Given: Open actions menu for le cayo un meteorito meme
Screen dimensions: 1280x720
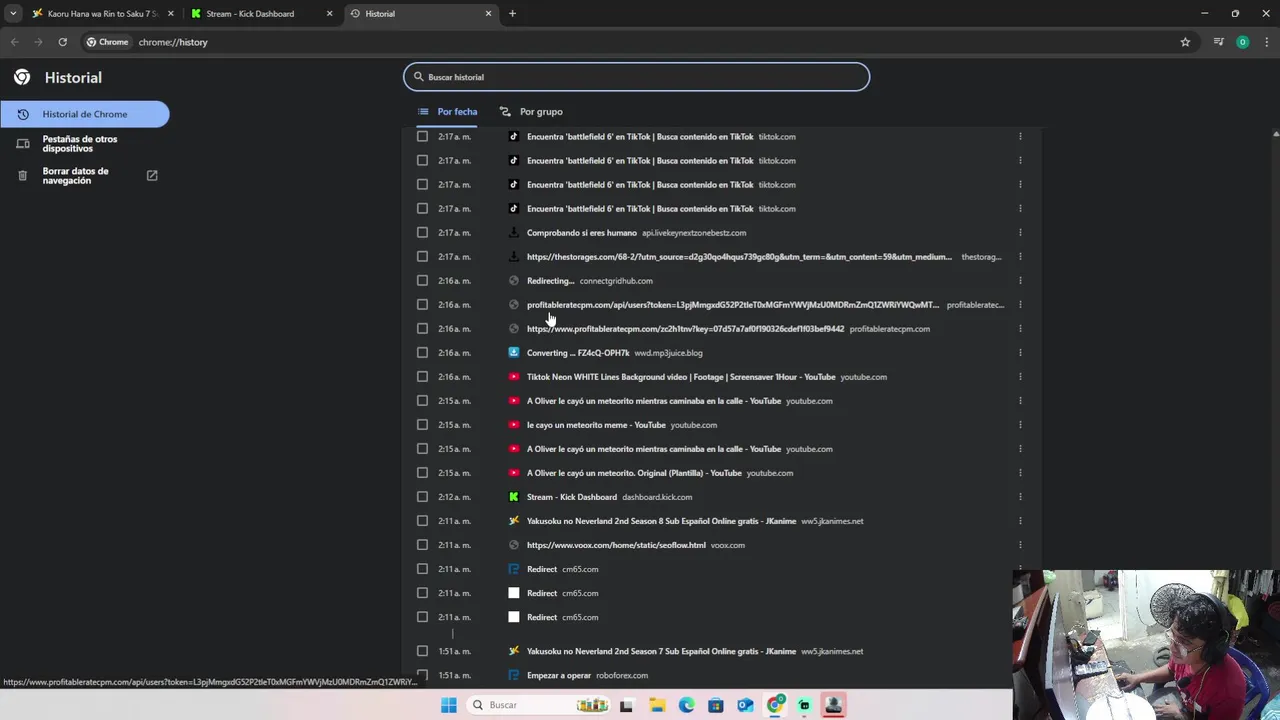Looking at the screenshot, I should point(1020,425).
